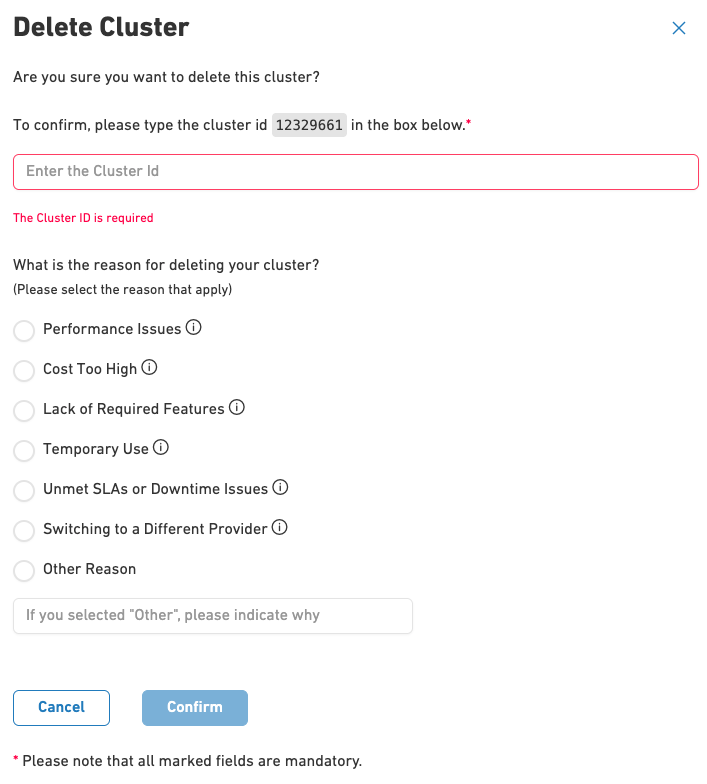Click the Confirm button

195,707
